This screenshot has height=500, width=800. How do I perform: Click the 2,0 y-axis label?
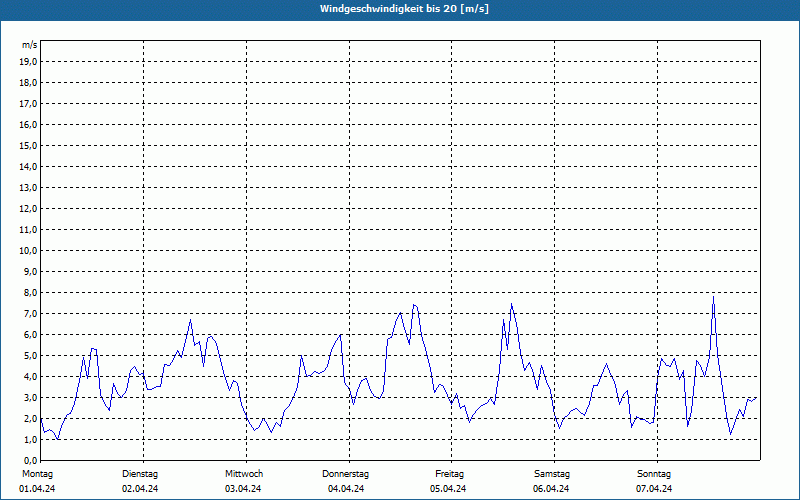[30, 418]
